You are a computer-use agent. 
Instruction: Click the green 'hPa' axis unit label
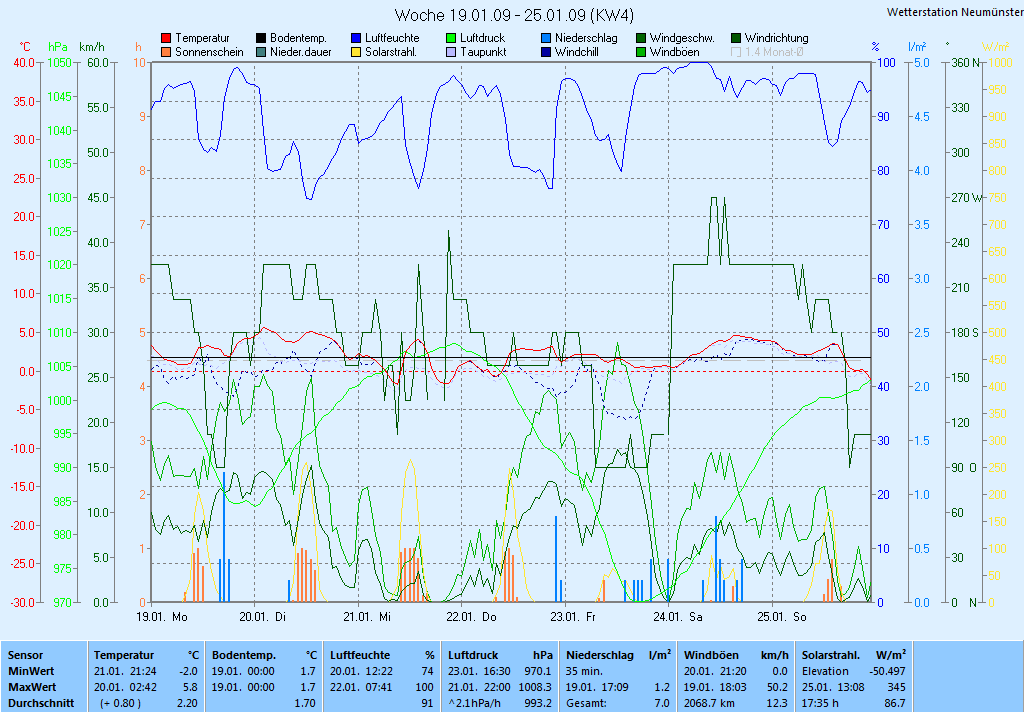pyautogui.click(x=58, y=47)
